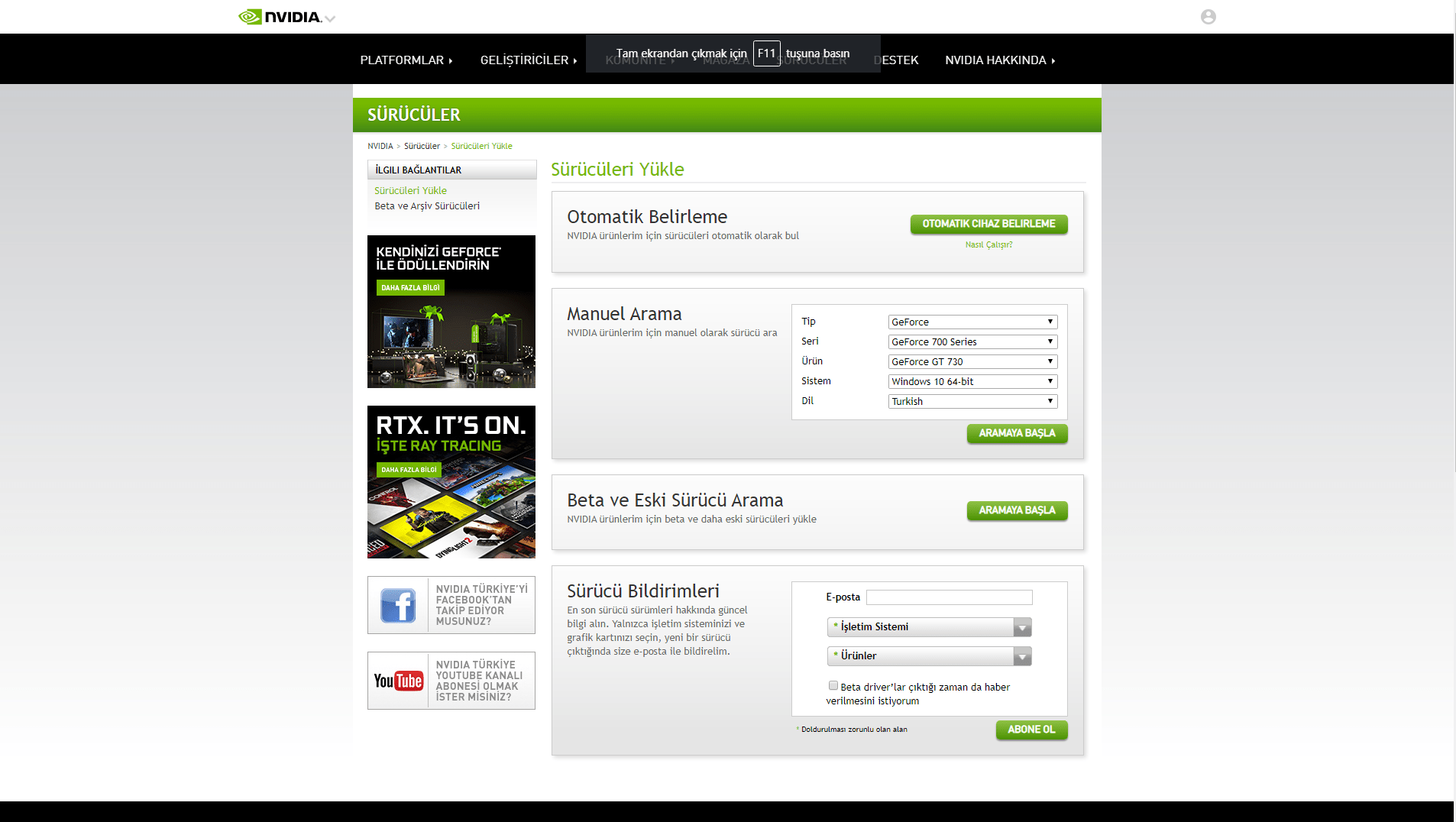
Task: Open the Nasıl Çalışır? link
Action: pyautogui.click(x=988, y=244)
